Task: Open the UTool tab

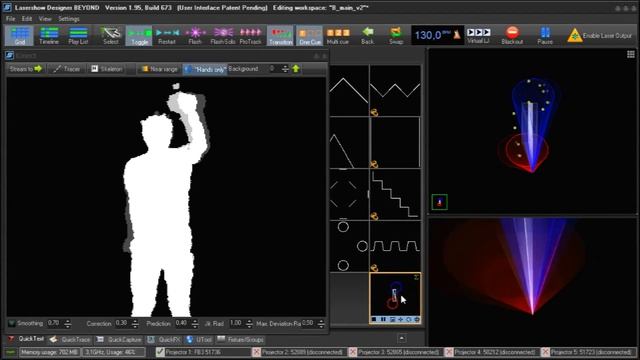Action: (x=199, y=339)
